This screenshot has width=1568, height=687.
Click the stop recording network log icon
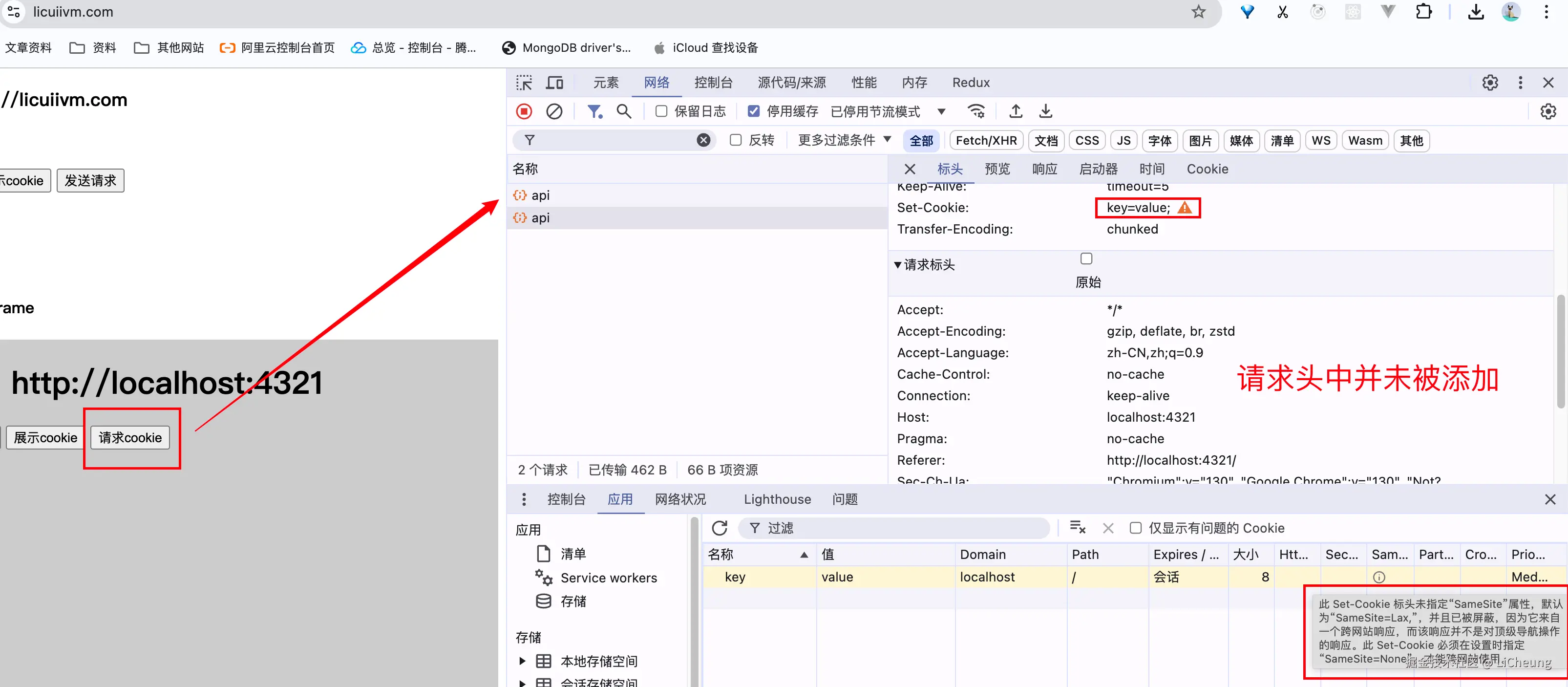point(524,111)
